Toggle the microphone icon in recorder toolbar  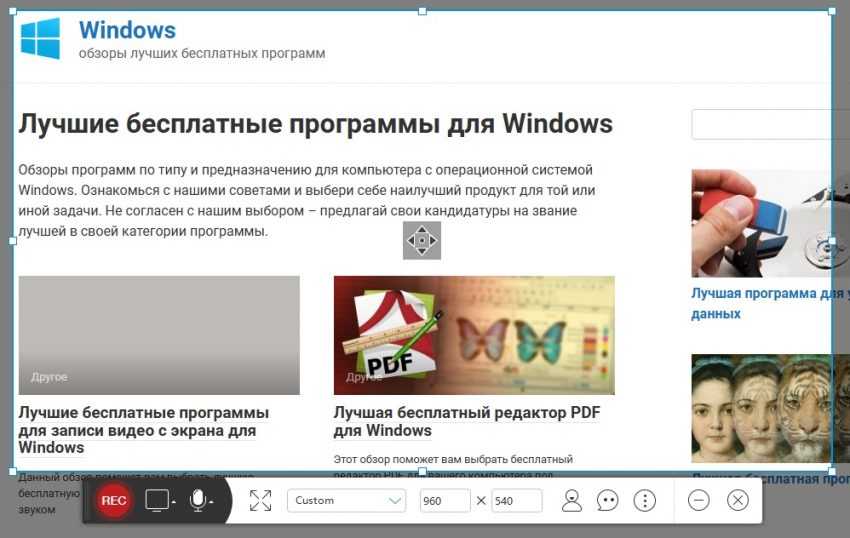click(x=197, y=500)
